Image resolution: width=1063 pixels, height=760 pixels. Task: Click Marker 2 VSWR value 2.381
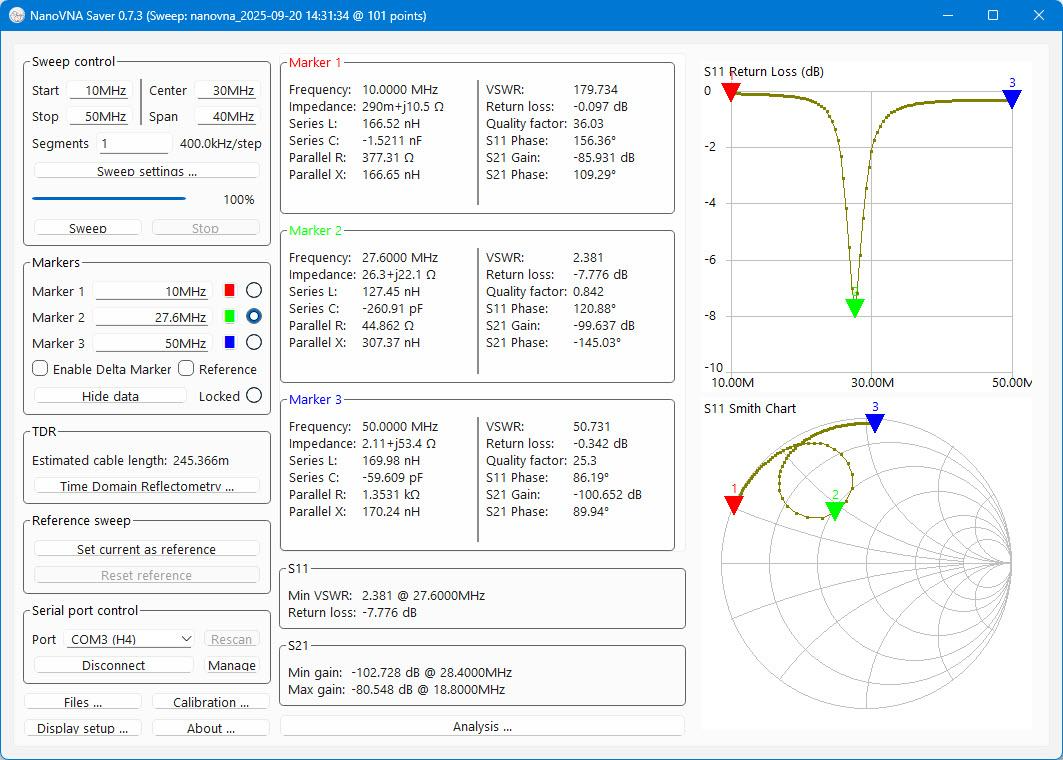588,258
